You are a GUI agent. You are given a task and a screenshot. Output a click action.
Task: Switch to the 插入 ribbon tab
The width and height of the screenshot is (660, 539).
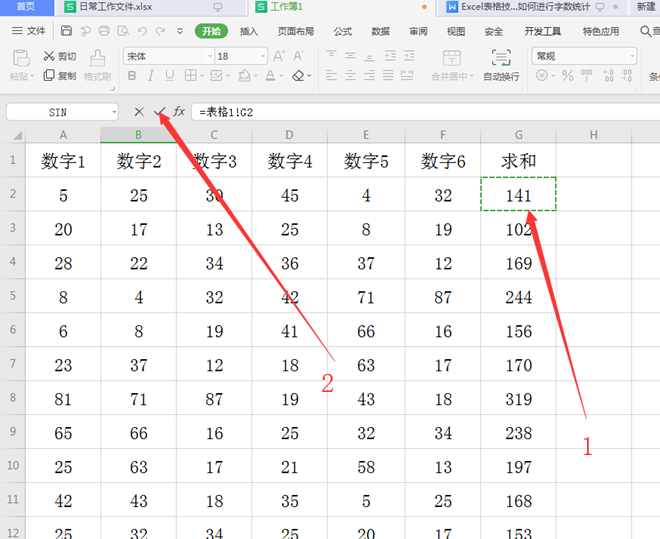coord(249,31)
